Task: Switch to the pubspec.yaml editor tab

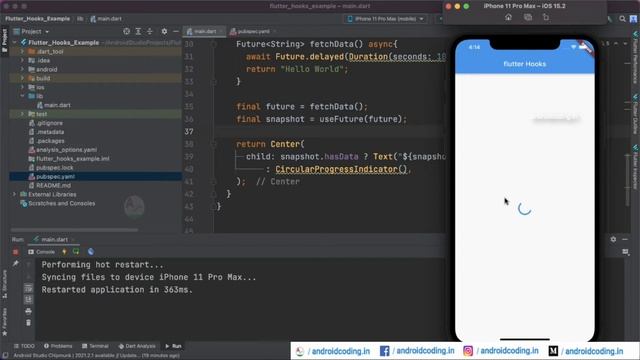Action: [253, 31]
